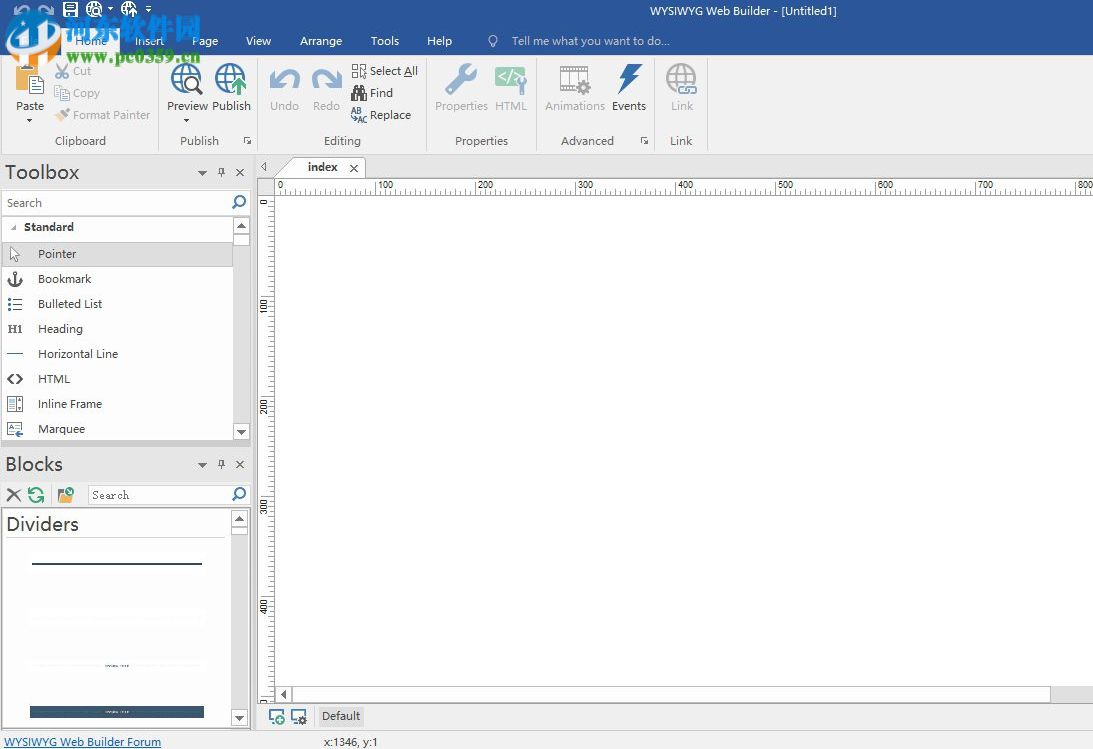Select the Bookmark tool

[65, 279]
